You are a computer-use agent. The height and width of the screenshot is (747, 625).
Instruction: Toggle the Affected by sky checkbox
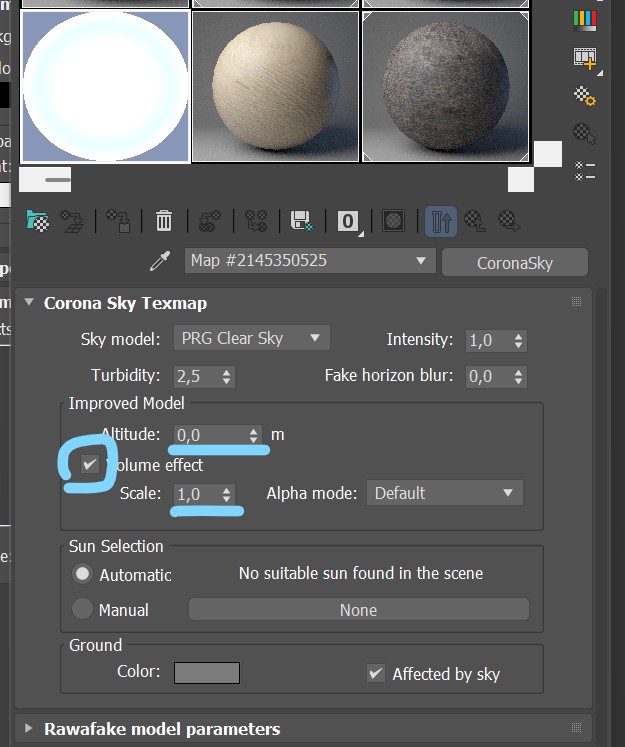coord(376,673)
